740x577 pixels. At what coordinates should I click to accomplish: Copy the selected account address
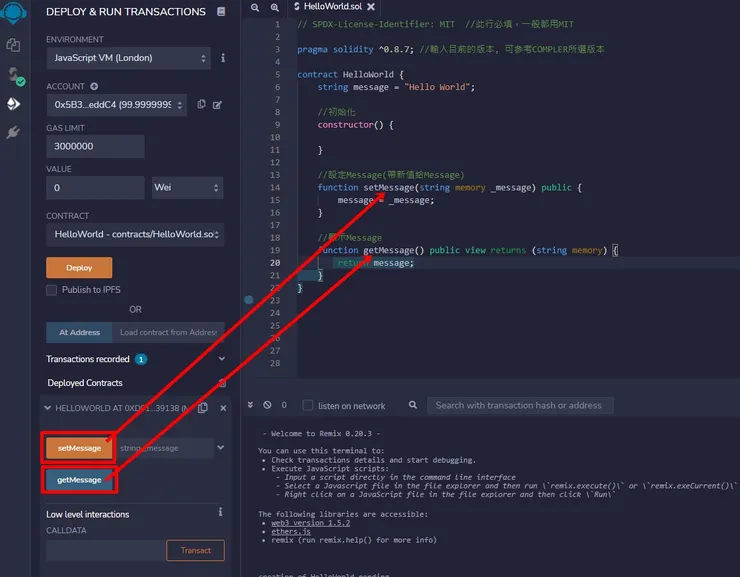click(x=202, y=104)
